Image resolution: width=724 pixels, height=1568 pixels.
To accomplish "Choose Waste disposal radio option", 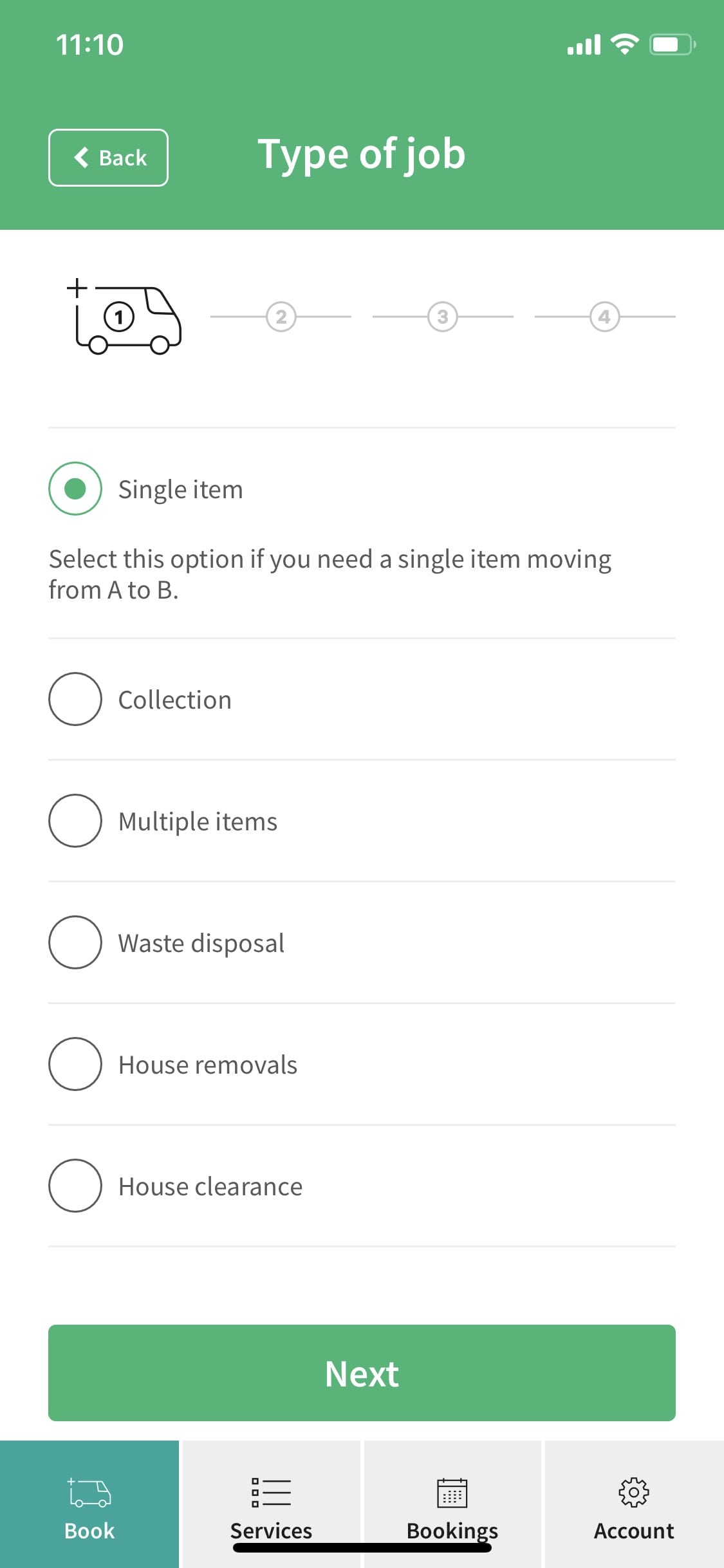I will point(75,942).
